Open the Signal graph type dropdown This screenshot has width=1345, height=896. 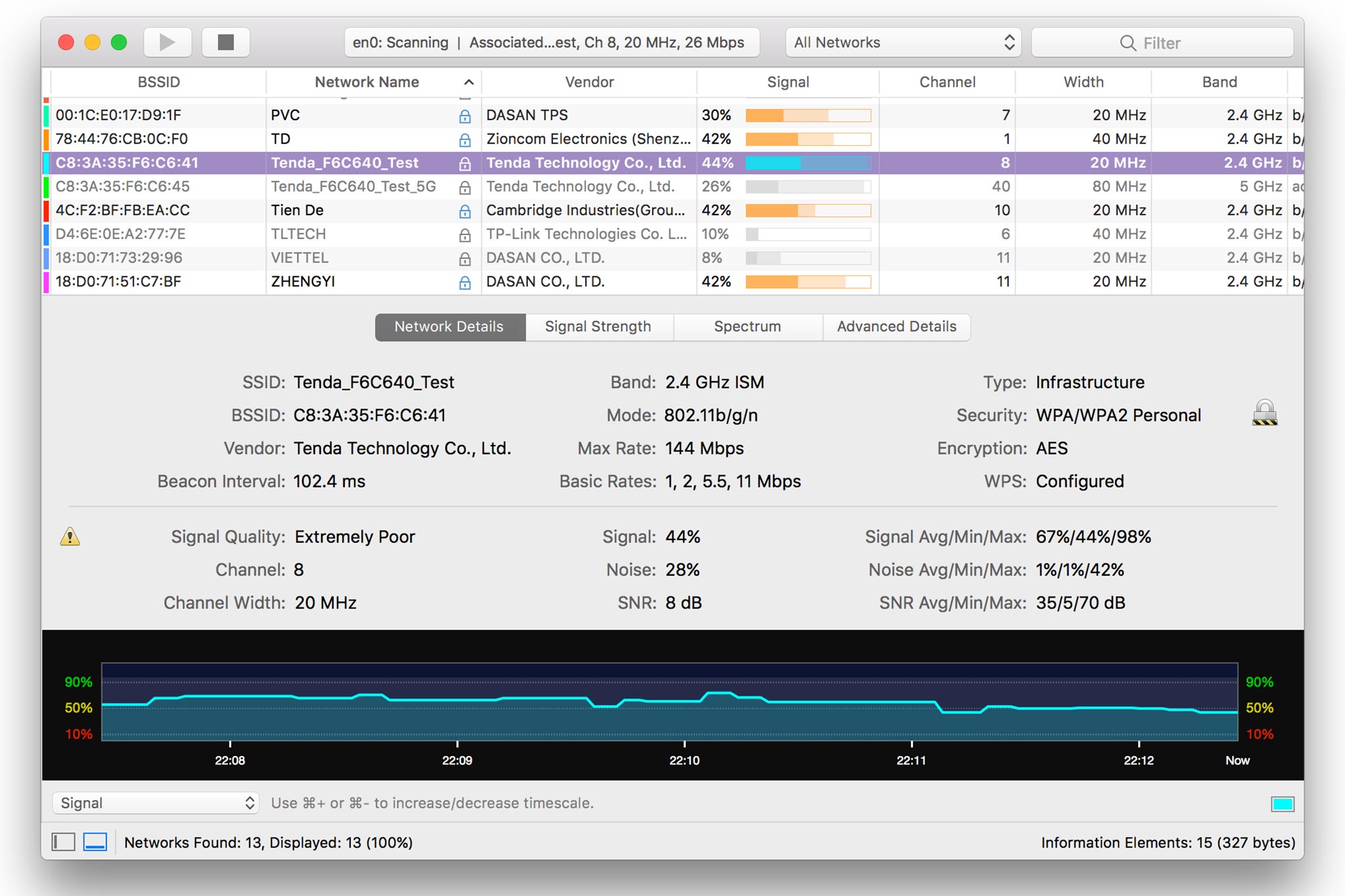pyautogui.click(x=156, y=803)
